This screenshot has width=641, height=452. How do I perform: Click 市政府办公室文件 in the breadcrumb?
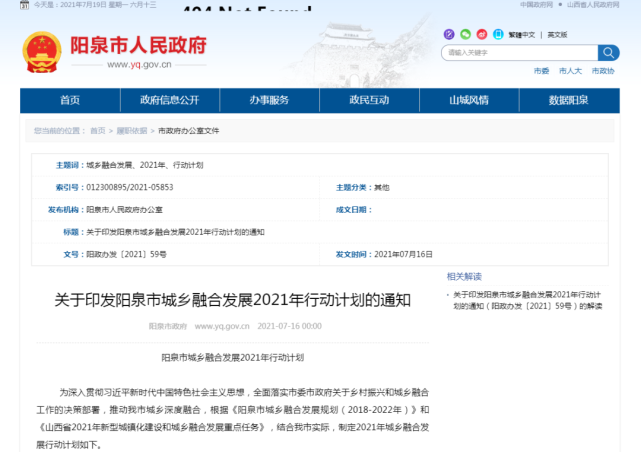(x=188, y=131)
